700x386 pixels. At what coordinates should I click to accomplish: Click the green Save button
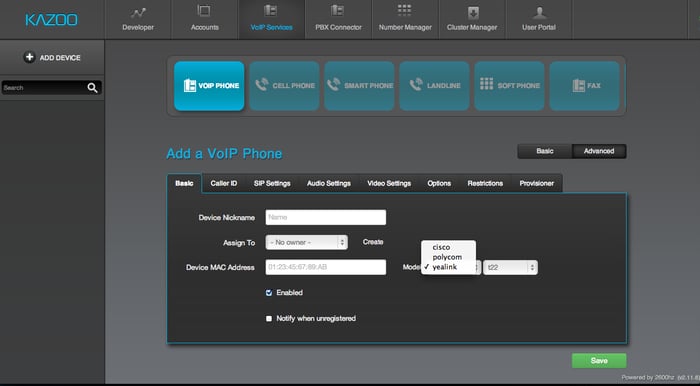tap(599, 361)
